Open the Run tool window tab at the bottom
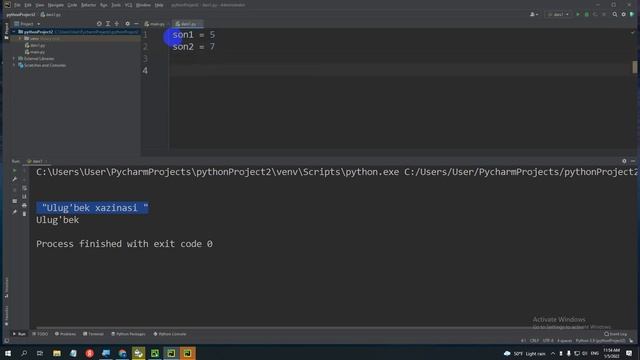 (x=19, y=334)
